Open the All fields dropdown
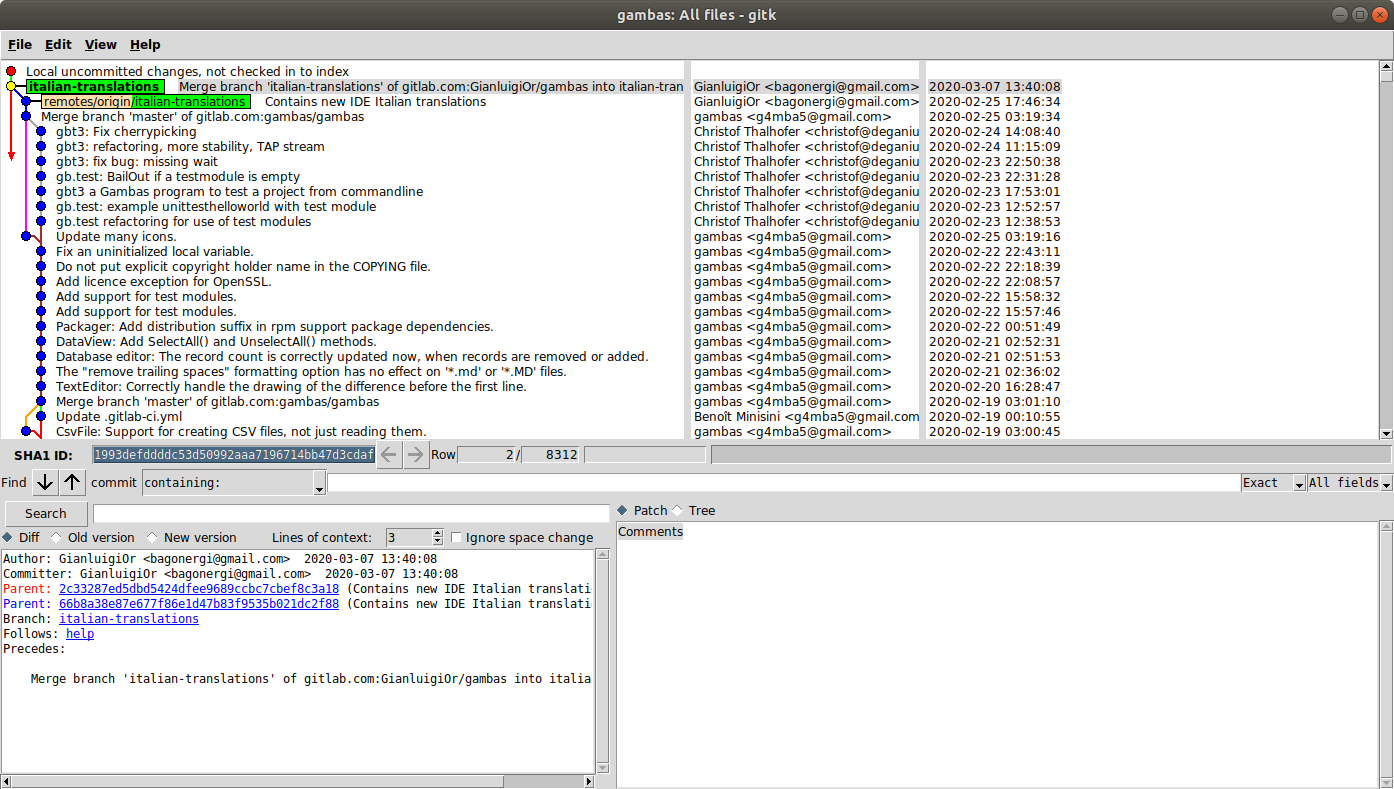 tap(1349, 483)
